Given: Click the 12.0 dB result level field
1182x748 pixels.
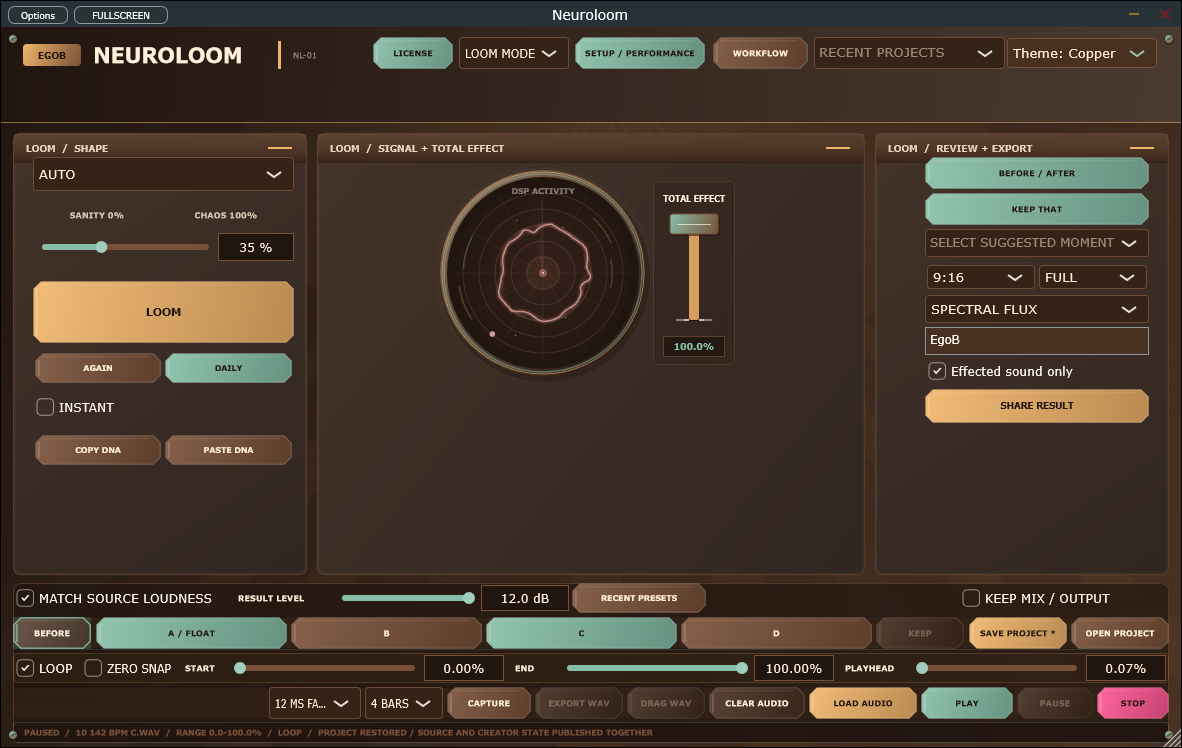Looking at the screenshot, I should point(525,598).
